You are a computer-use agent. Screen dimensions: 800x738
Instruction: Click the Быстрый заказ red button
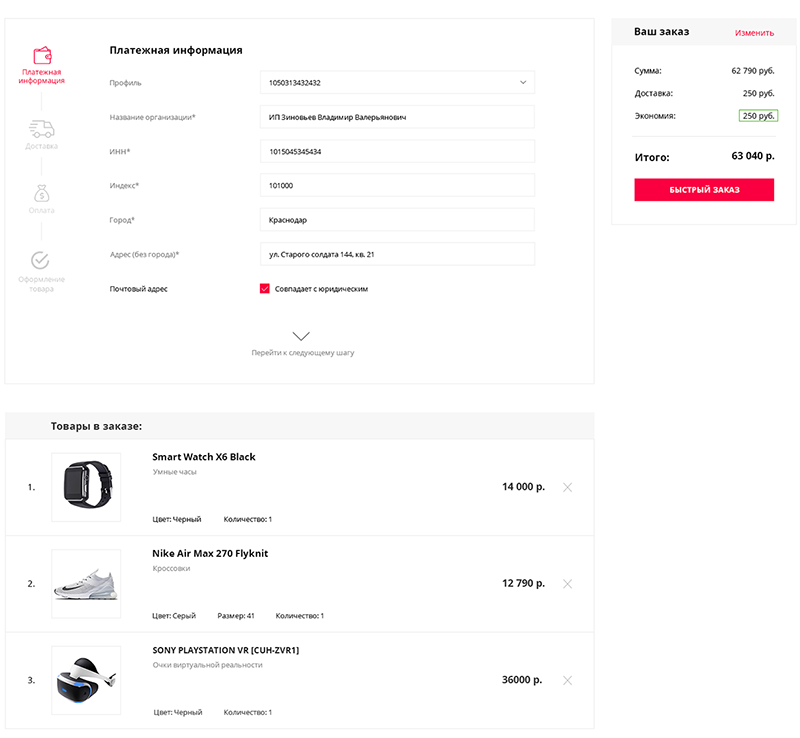pyautogui.click(x=704, y=190)
